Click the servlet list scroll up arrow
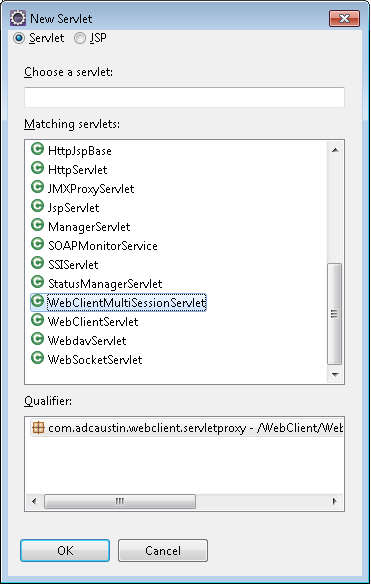 point(335,150)
